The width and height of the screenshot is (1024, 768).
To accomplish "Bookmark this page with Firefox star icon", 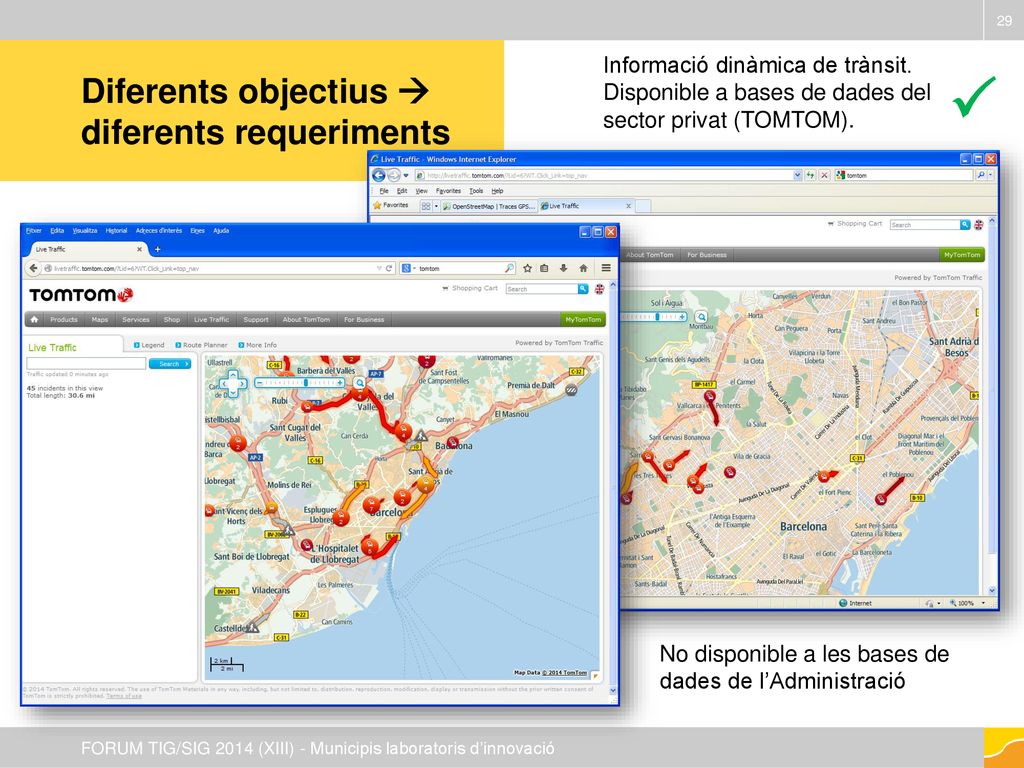I will (527, 268).
